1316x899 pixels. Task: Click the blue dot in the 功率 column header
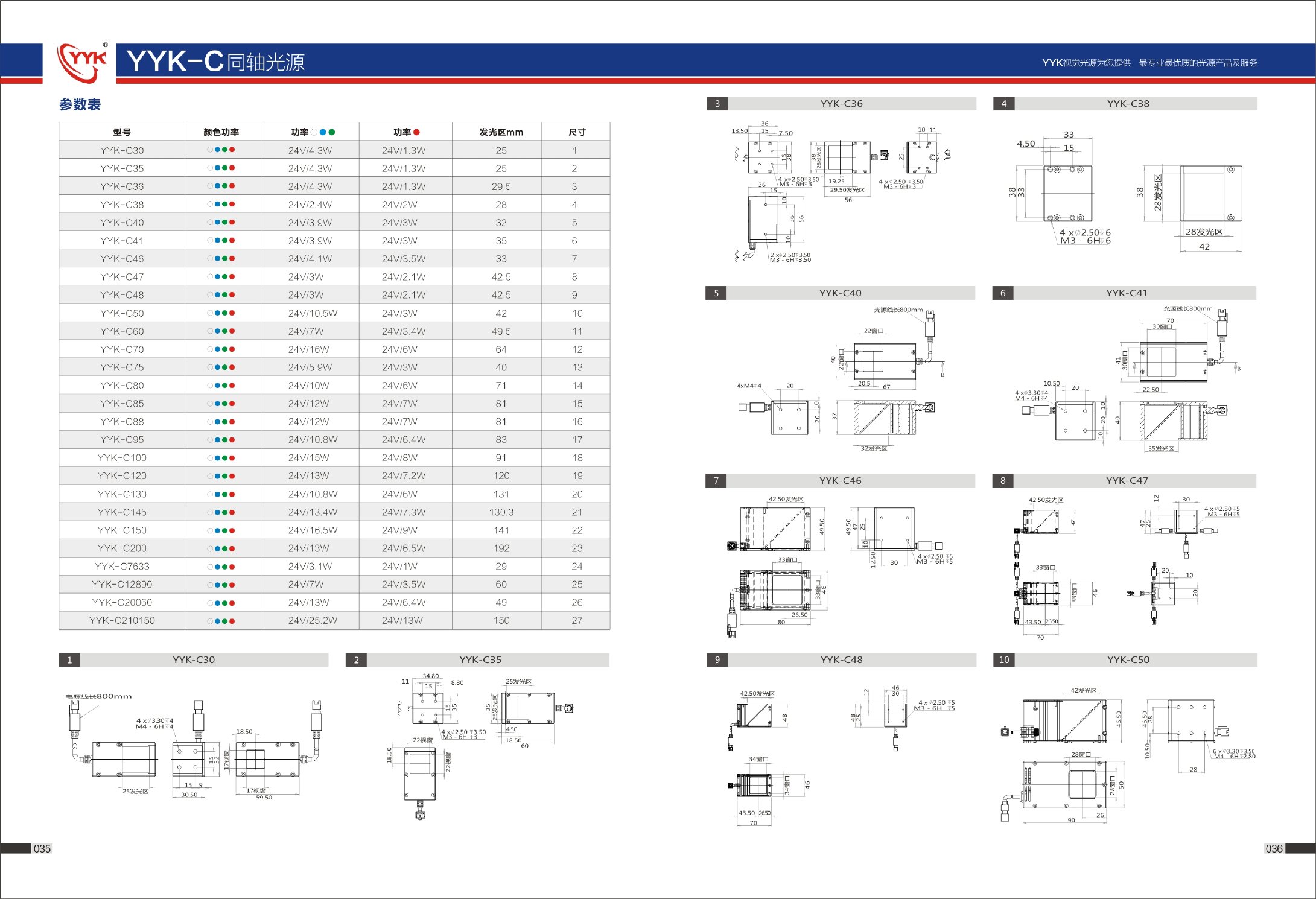click(323, 132)
